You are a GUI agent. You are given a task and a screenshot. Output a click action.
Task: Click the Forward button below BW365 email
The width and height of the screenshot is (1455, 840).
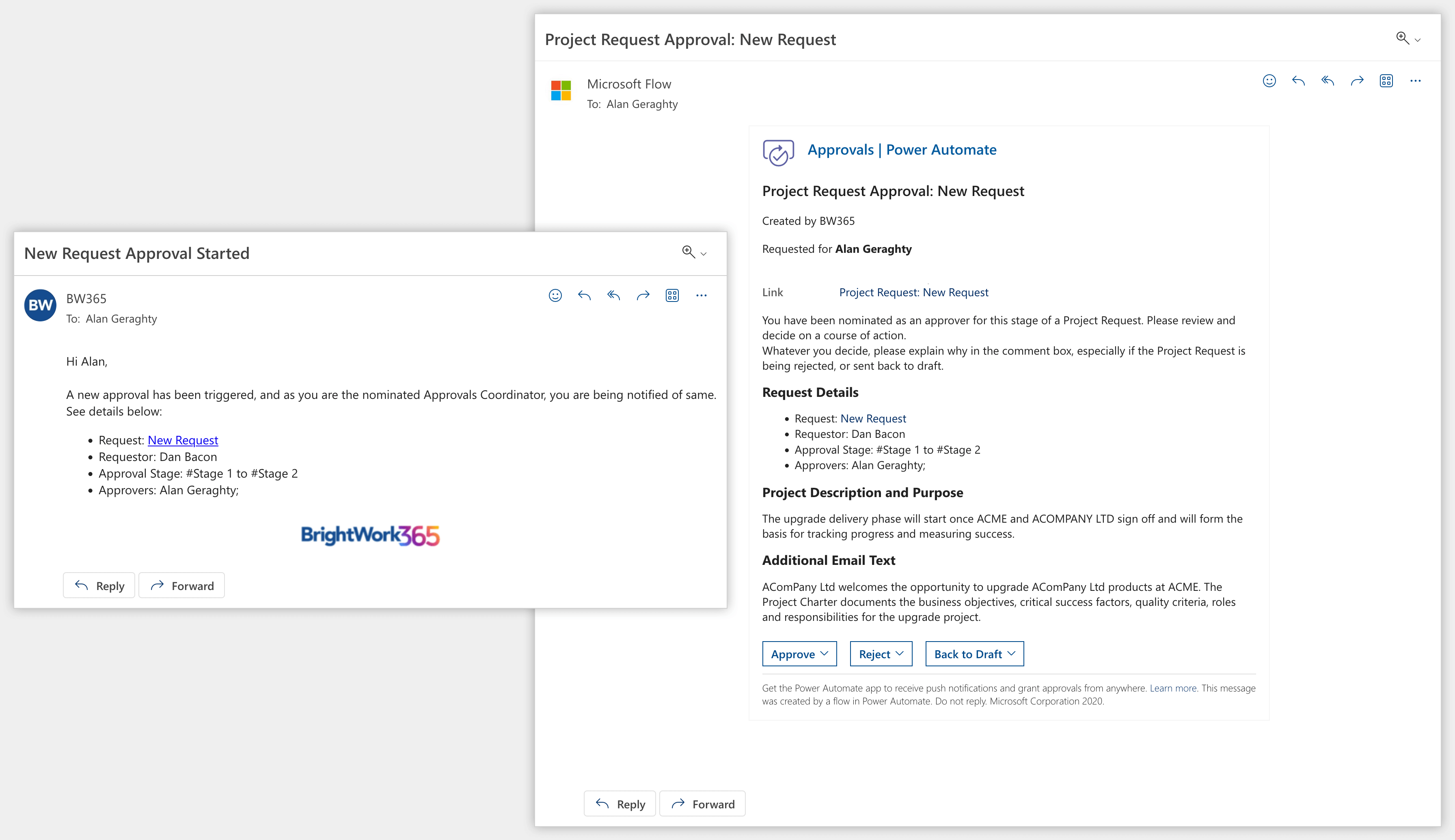pos(182,586)
